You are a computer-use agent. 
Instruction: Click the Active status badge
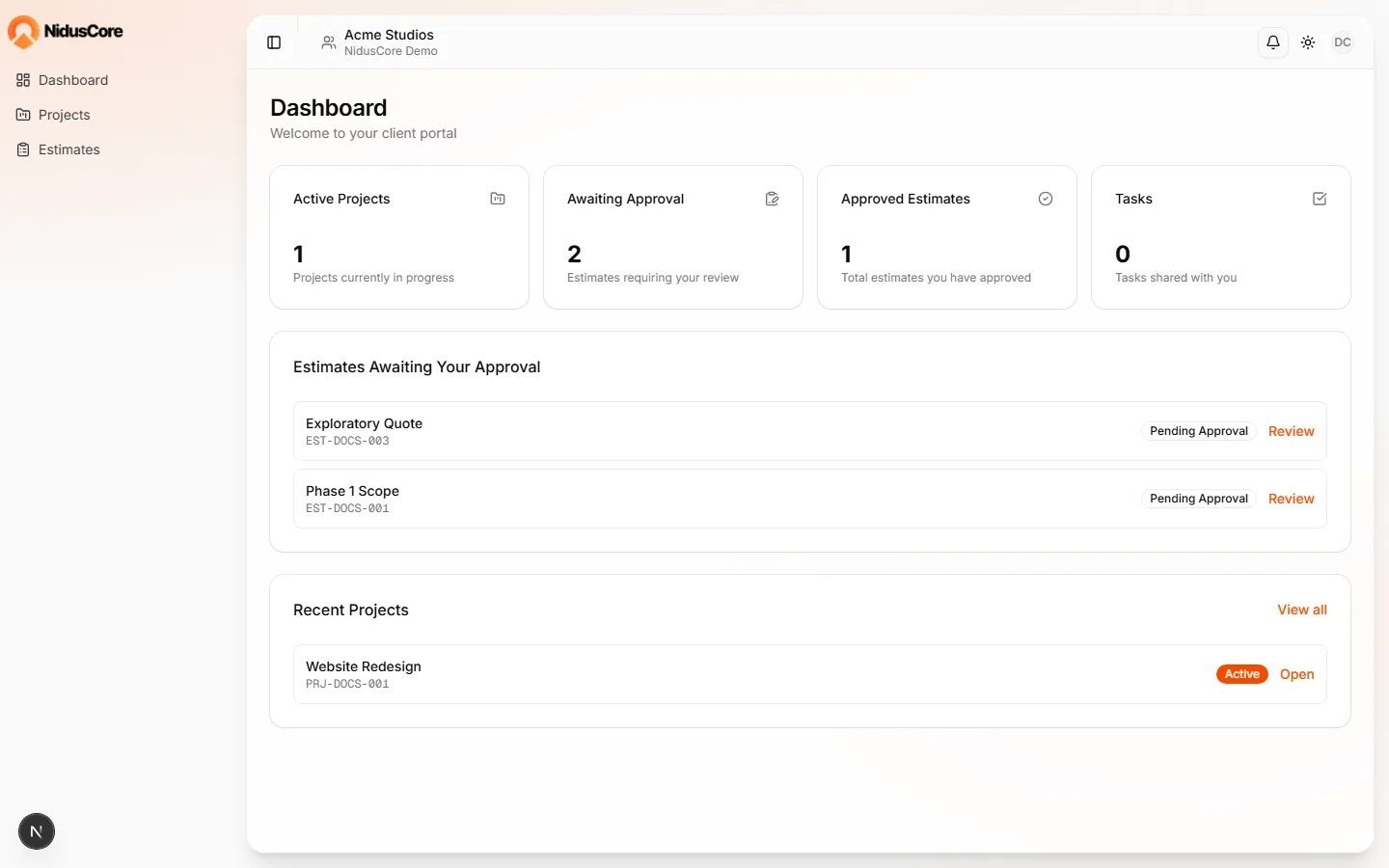pos(1242,674)
